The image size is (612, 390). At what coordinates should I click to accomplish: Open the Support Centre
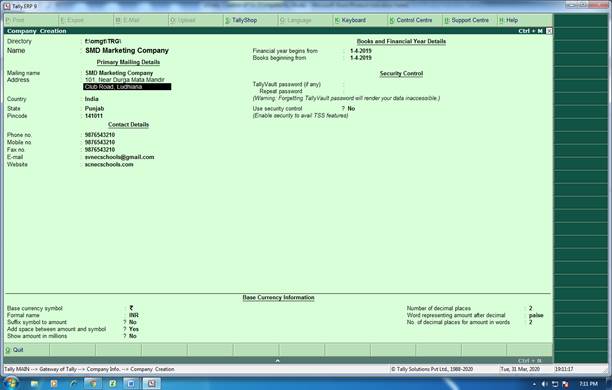[x=466, y=20]
